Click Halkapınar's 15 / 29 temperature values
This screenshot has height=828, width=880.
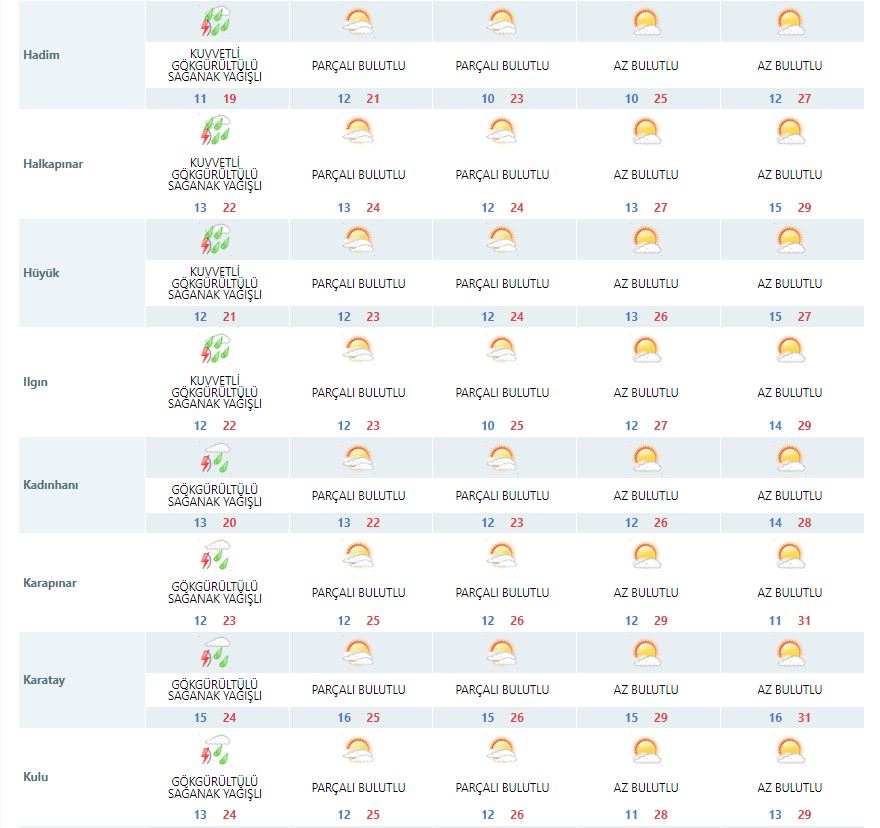[790, 208]
